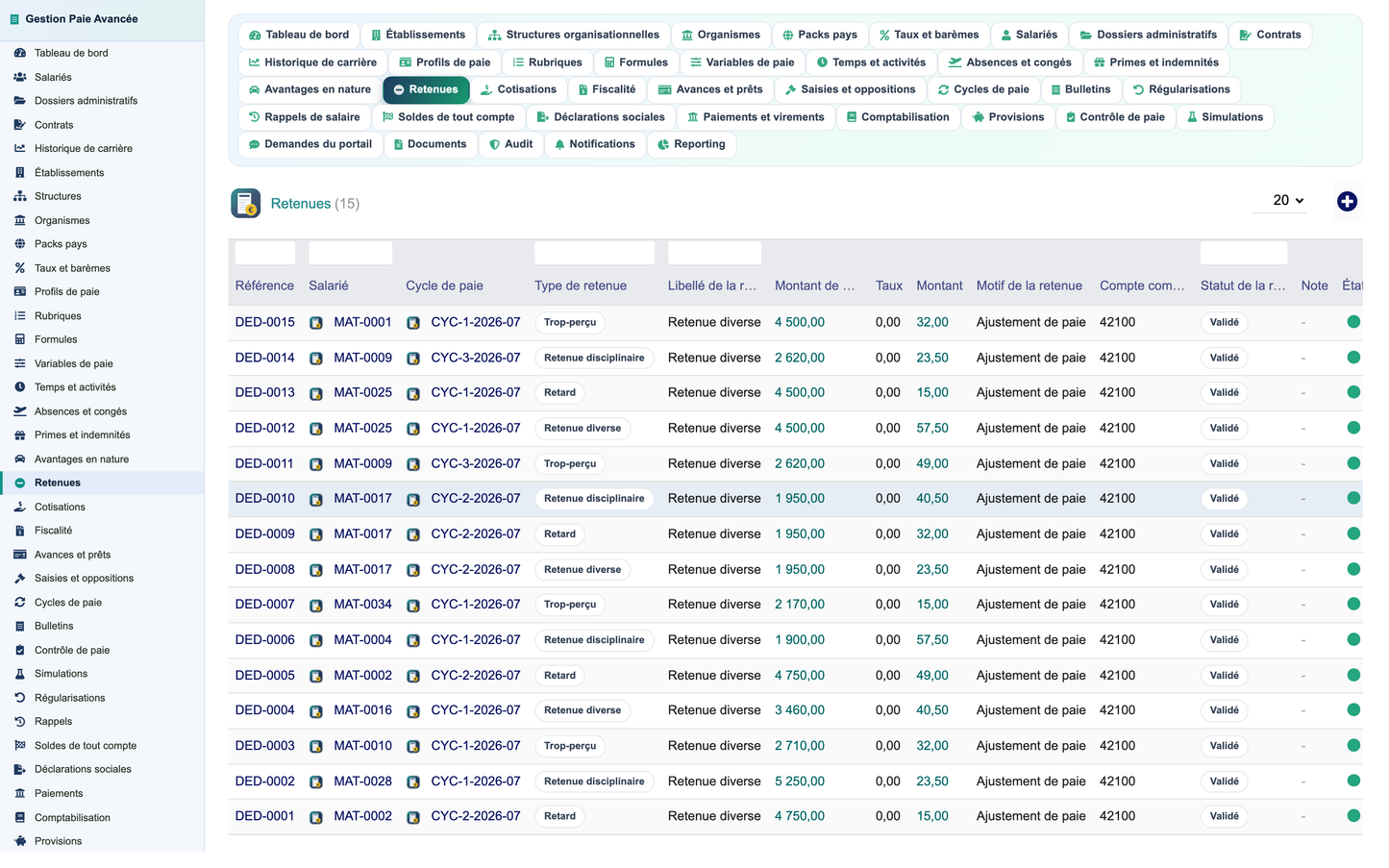Click the cycle icon next to CYC-3-2026-07 in DED-0014 row

(413, 359)
